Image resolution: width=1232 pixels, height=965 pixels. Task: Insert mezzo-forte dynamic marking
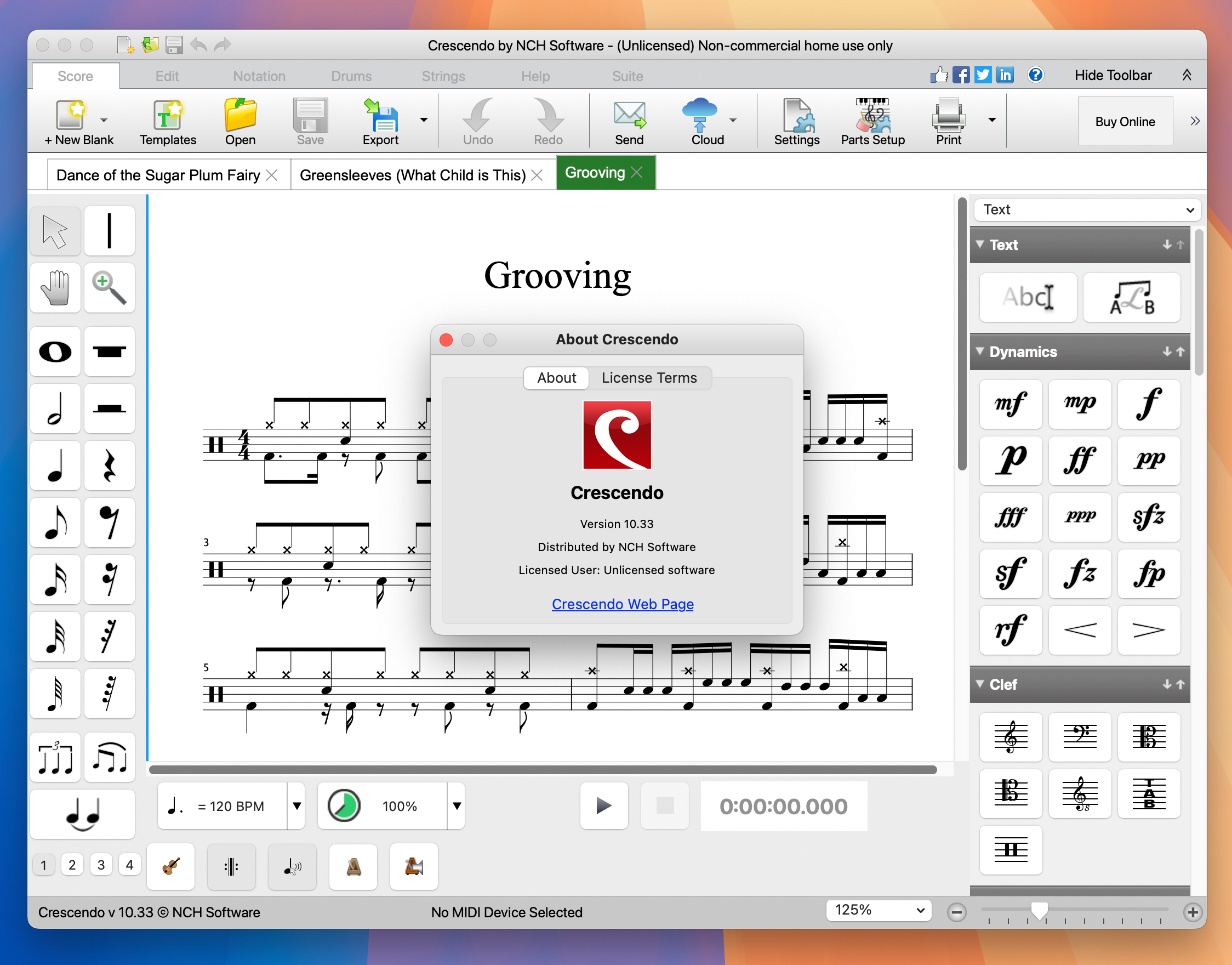coord(1011,404)
